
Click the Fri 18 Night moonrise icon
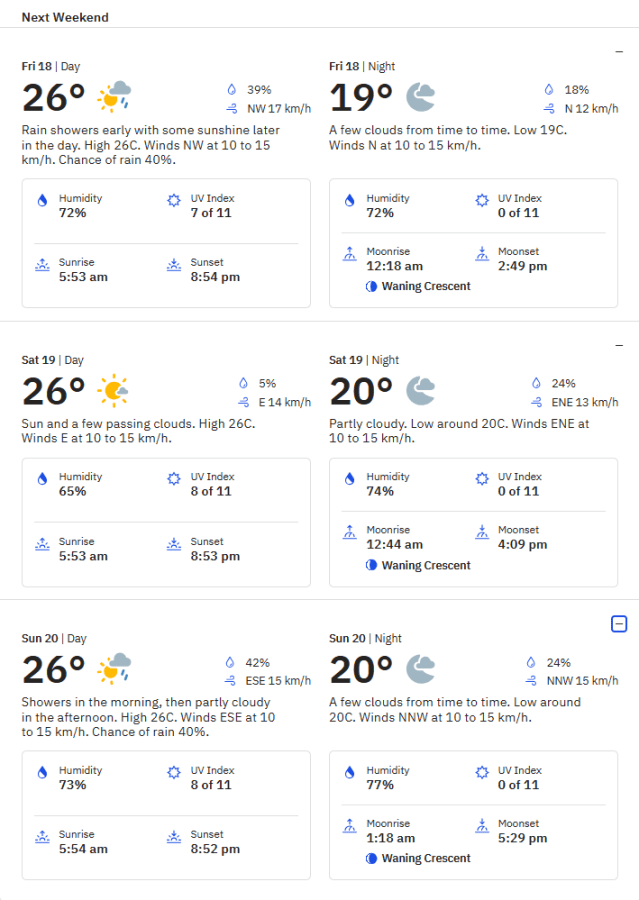[x=350, y=254]
